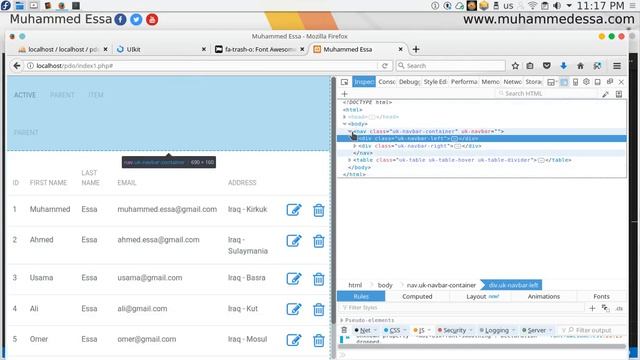640x360 pixels.
Task: Clear the web console with trash icon
Action: coord(344,330)
